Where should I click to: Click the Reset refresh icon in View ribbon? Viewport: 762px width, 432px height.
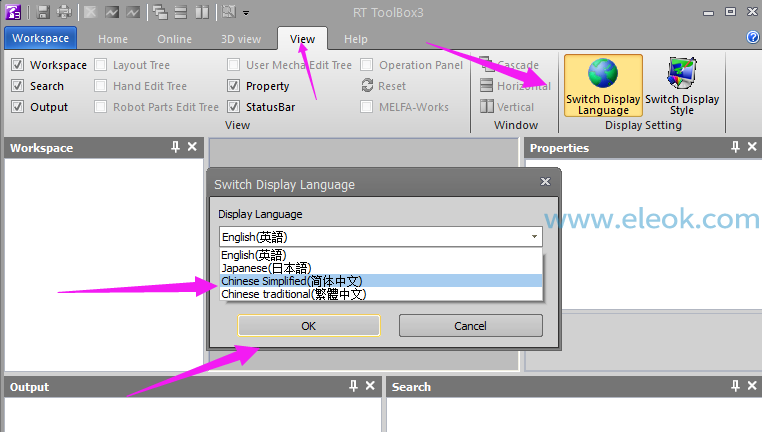(367, 86)
